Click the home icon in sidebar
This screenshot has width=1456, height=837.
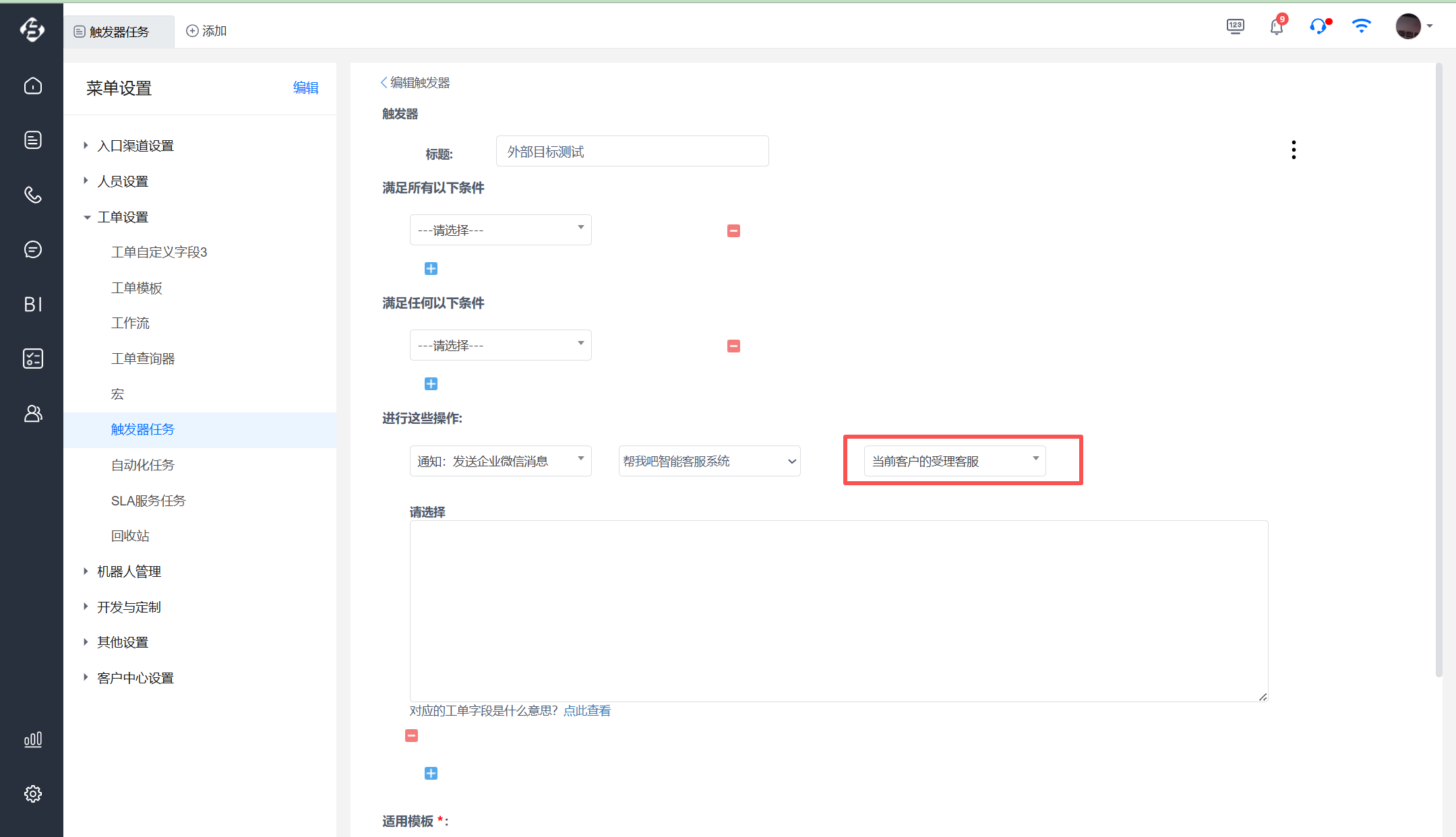(32, 86)
